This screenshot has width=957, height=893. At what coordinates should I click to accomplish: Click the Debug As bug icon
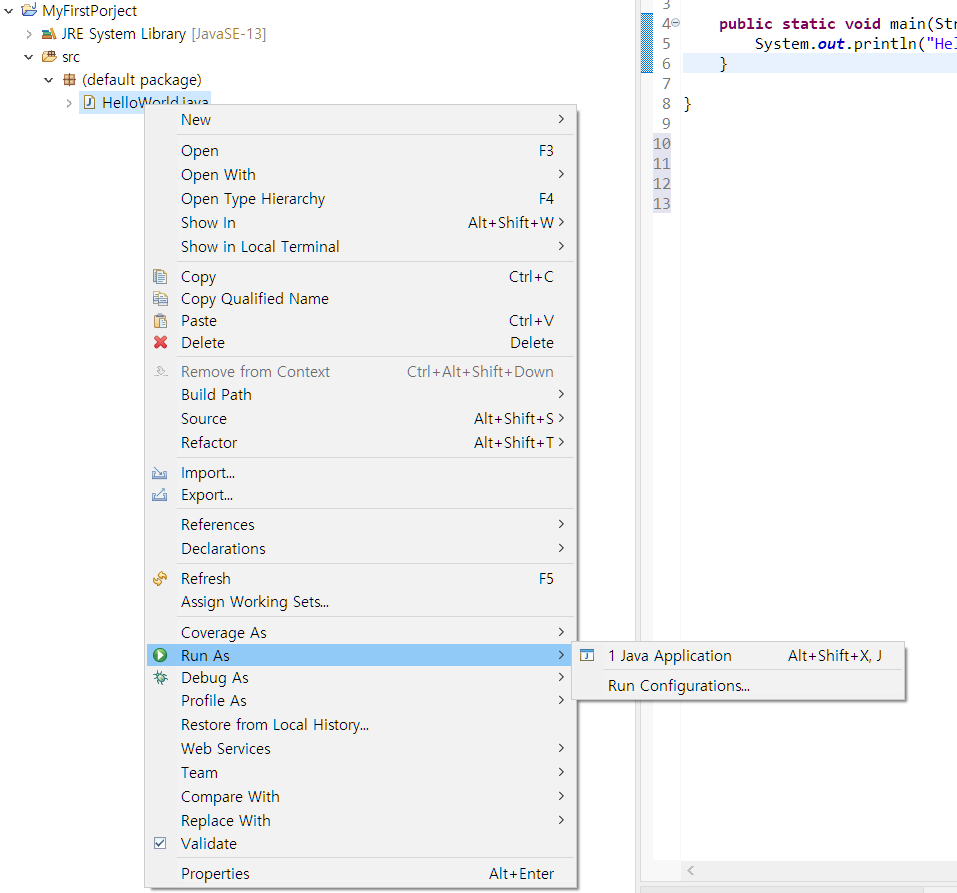160,678
